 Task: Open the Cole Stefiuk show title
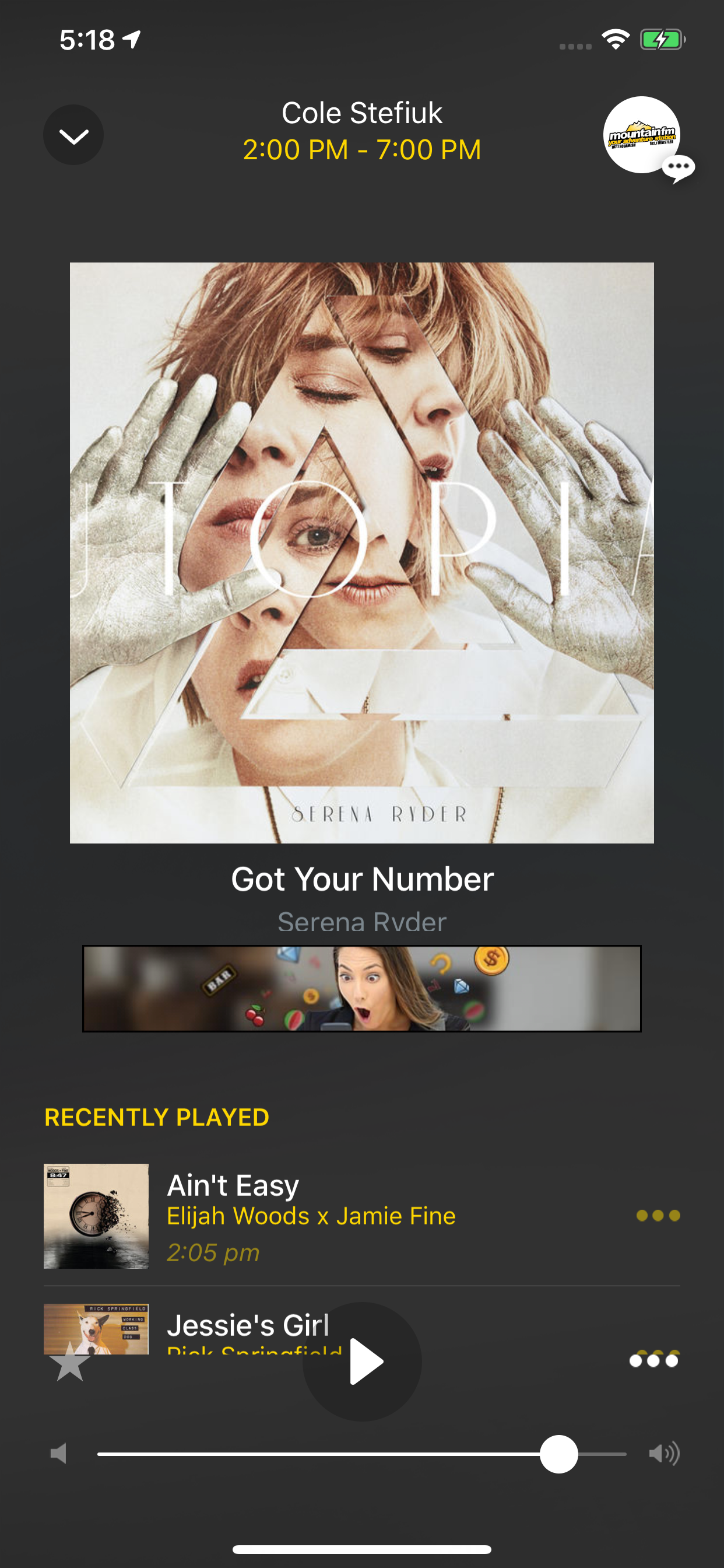362,113
